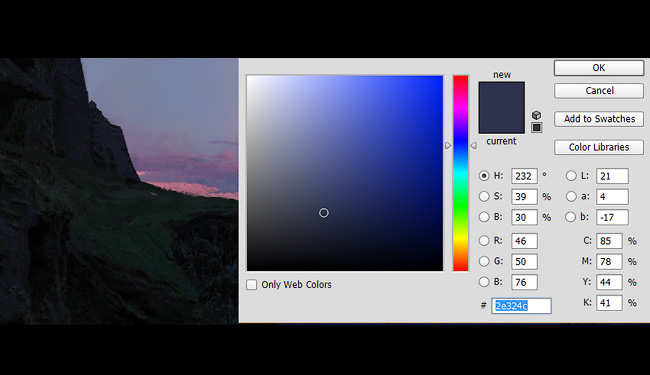Click the M magenta field showing 78

point(609,261)
